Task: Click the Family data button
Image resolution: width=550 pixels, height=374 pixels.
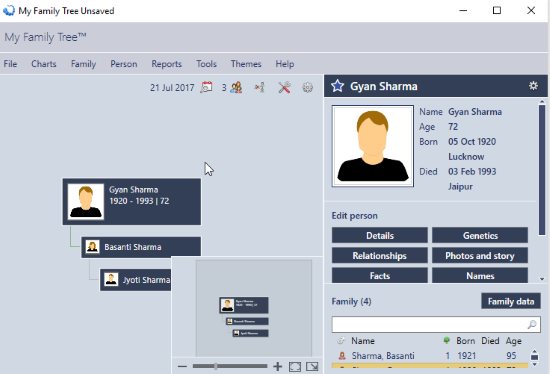Action: [511, 301]
